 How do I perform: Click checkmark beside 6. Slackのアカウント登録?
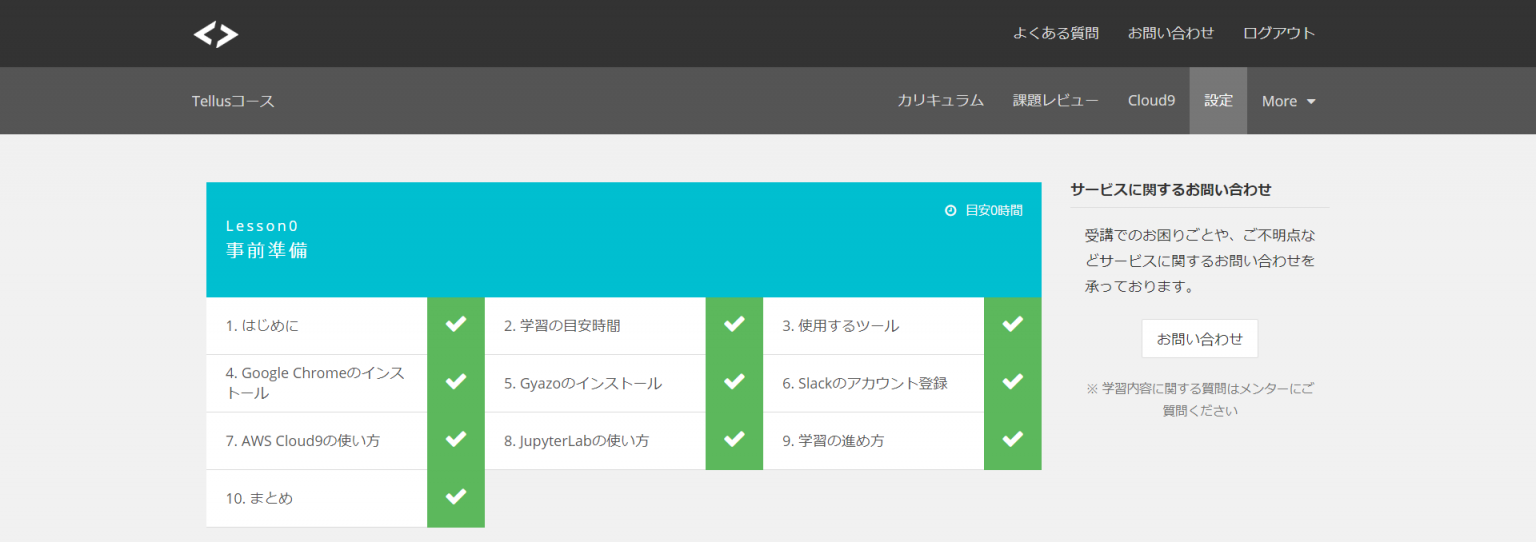click(x=1013, y=383)
